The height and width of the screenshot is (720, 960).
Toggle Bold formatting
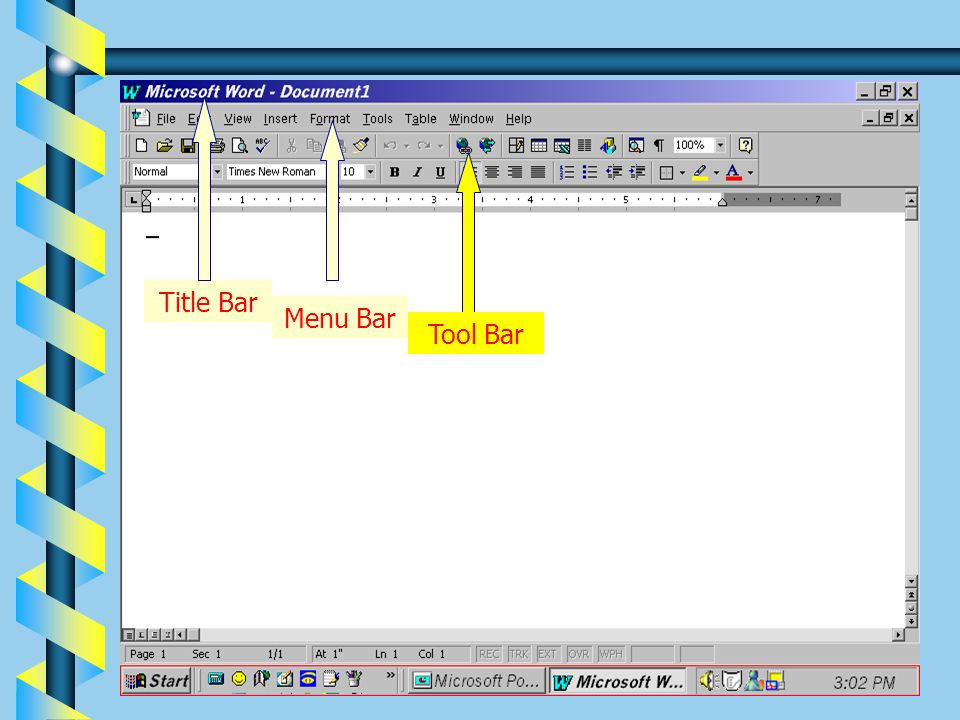click(x=394, y=172)
